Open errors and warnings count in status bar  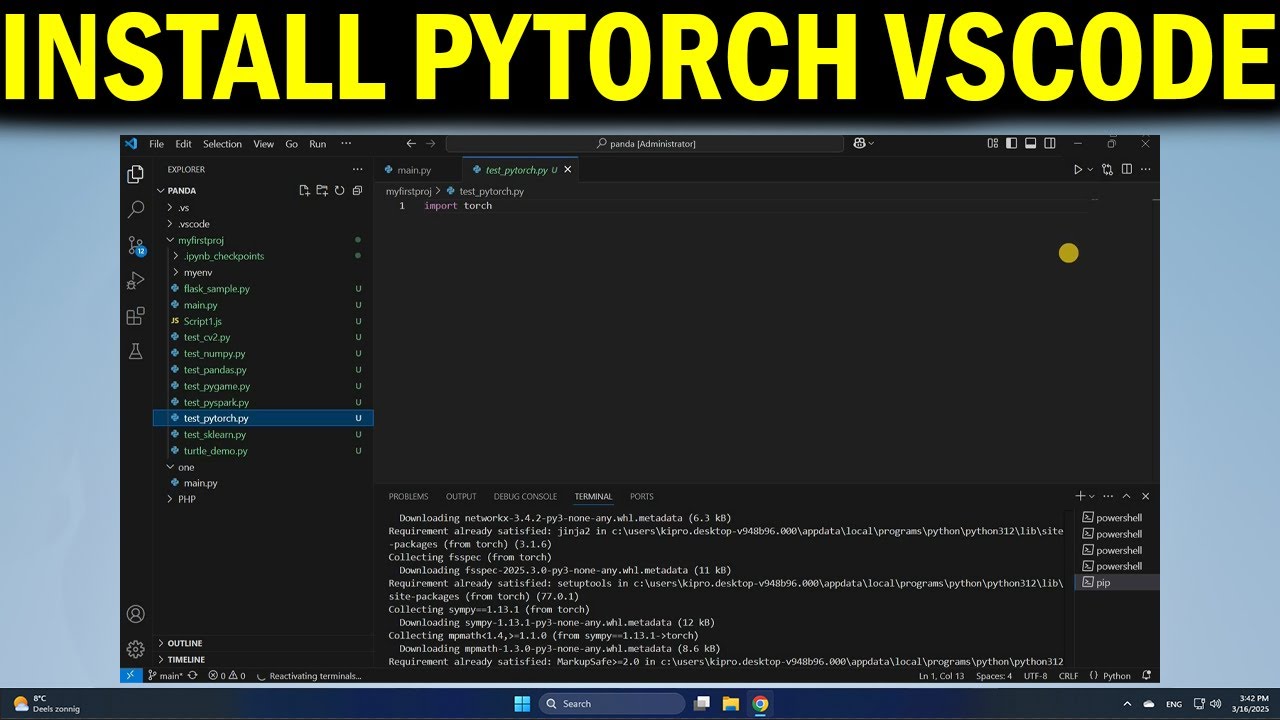(227, 676)
